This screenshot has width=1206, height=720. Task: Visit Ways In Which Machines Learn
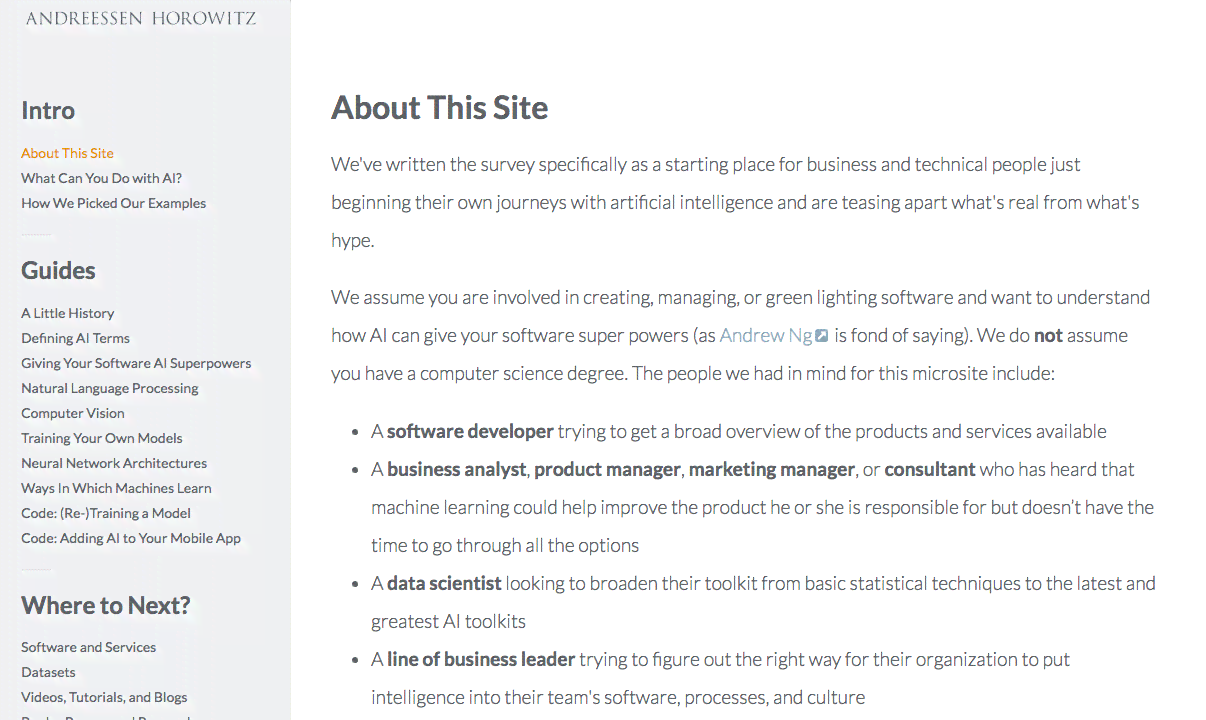116,488
